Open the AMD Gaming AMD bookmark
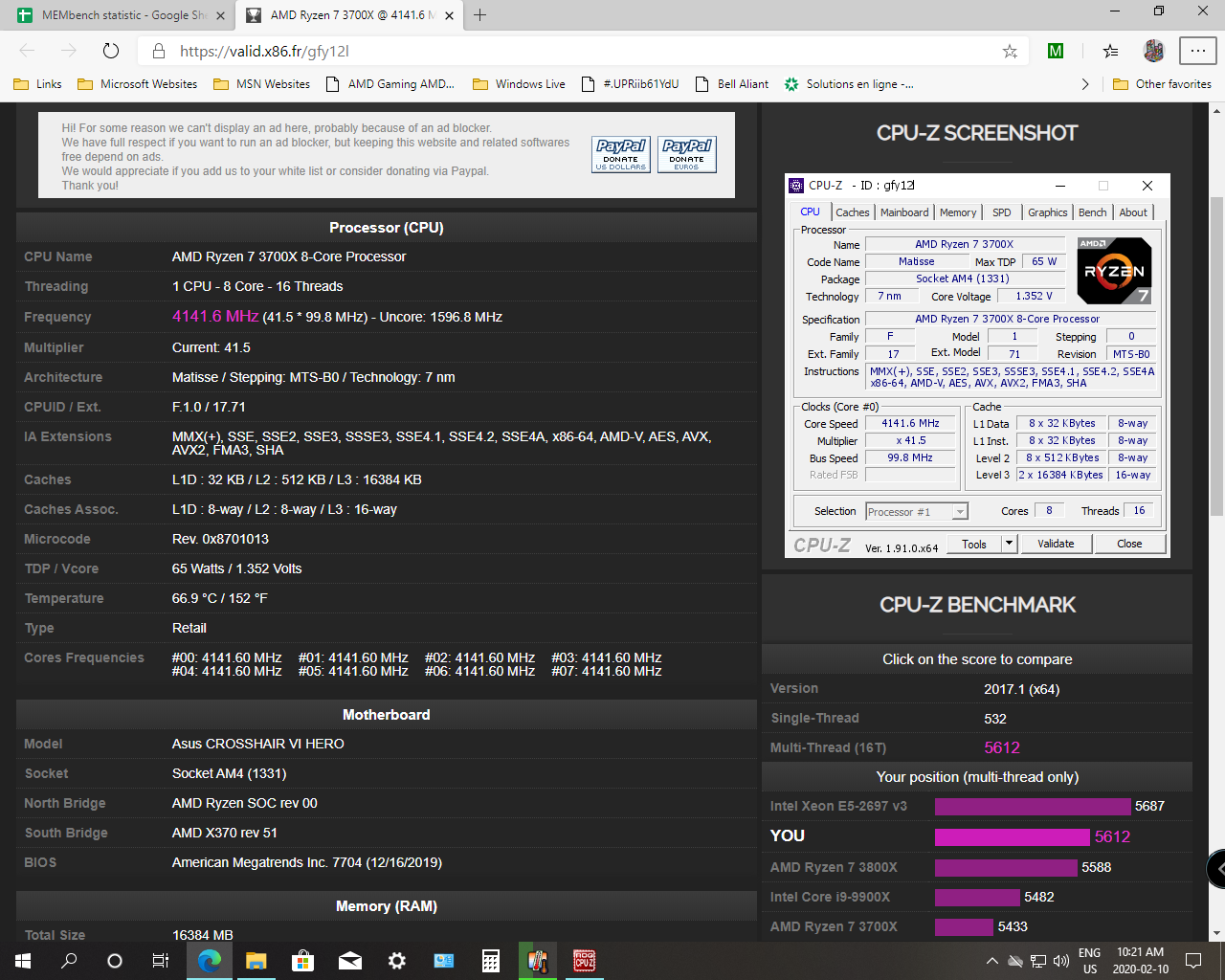The height and width of the screenshot is (980, 1225). [x=390, y=84]
